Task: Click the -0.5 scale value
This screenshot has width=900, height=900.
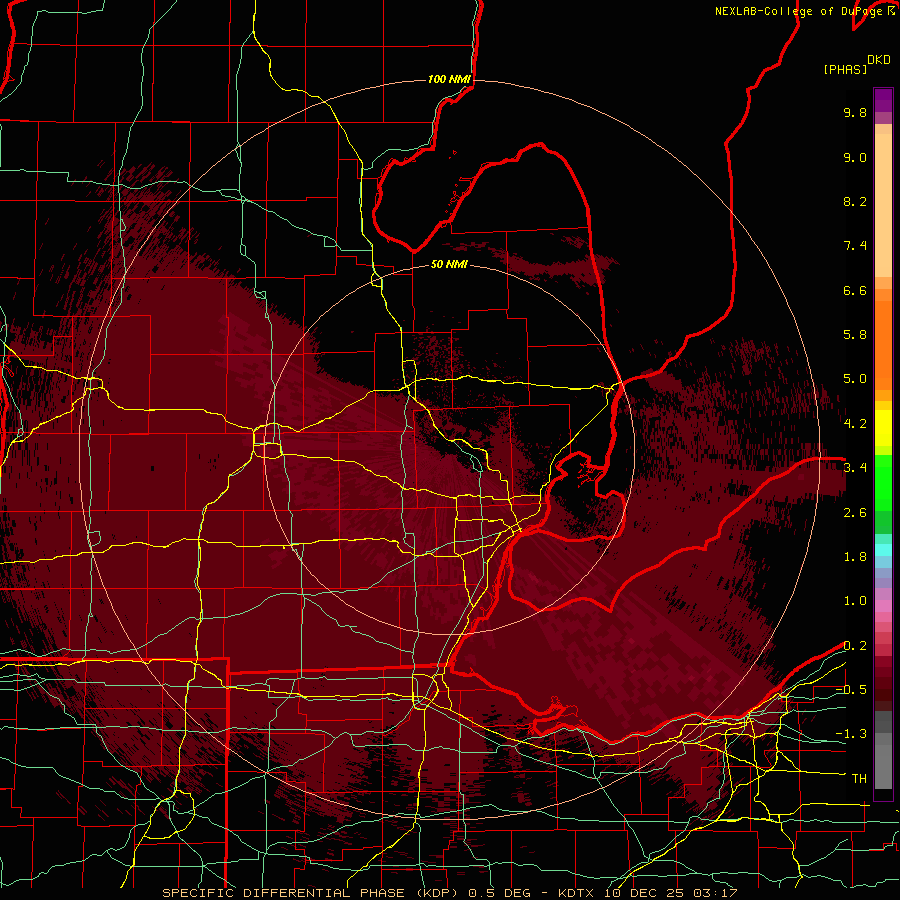Action: [851, 690]
